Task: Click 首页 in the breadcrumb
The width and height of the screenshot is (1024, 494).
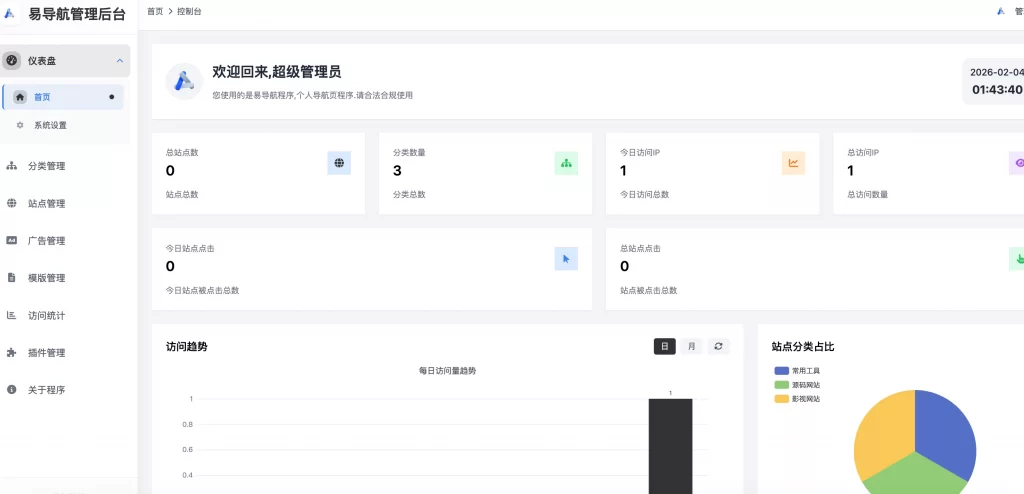Action: click(x=155, y=11)
